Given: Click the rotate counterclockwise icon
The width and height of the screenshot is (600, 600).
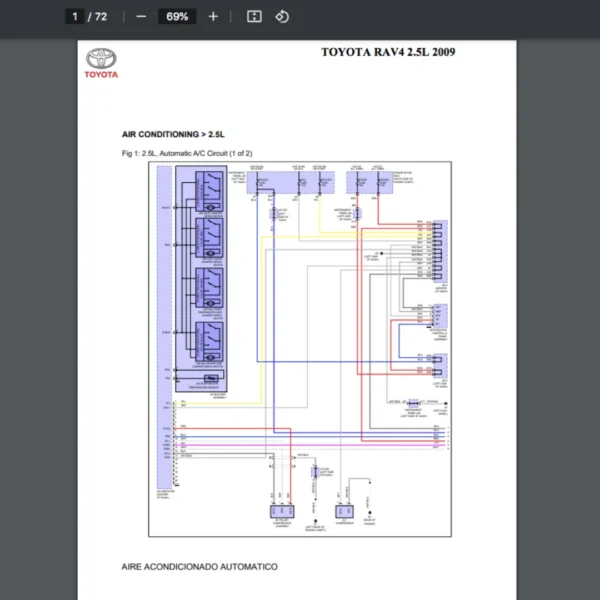Looking at the screenshot, I should 282,16.
